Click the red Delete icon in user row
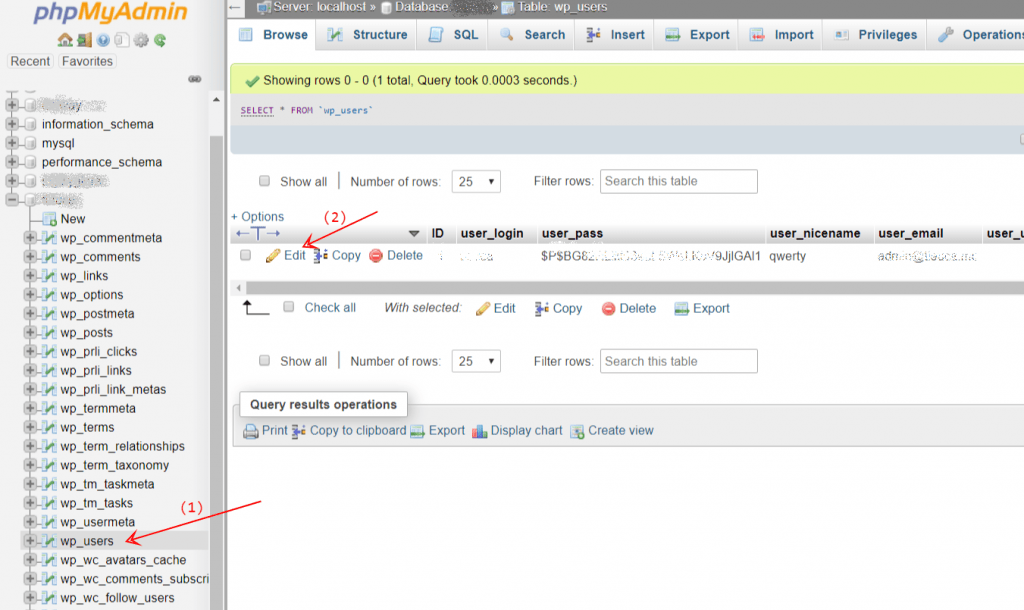The width and height of the screenshot is (1024, 610). click(x=376, y=256)
